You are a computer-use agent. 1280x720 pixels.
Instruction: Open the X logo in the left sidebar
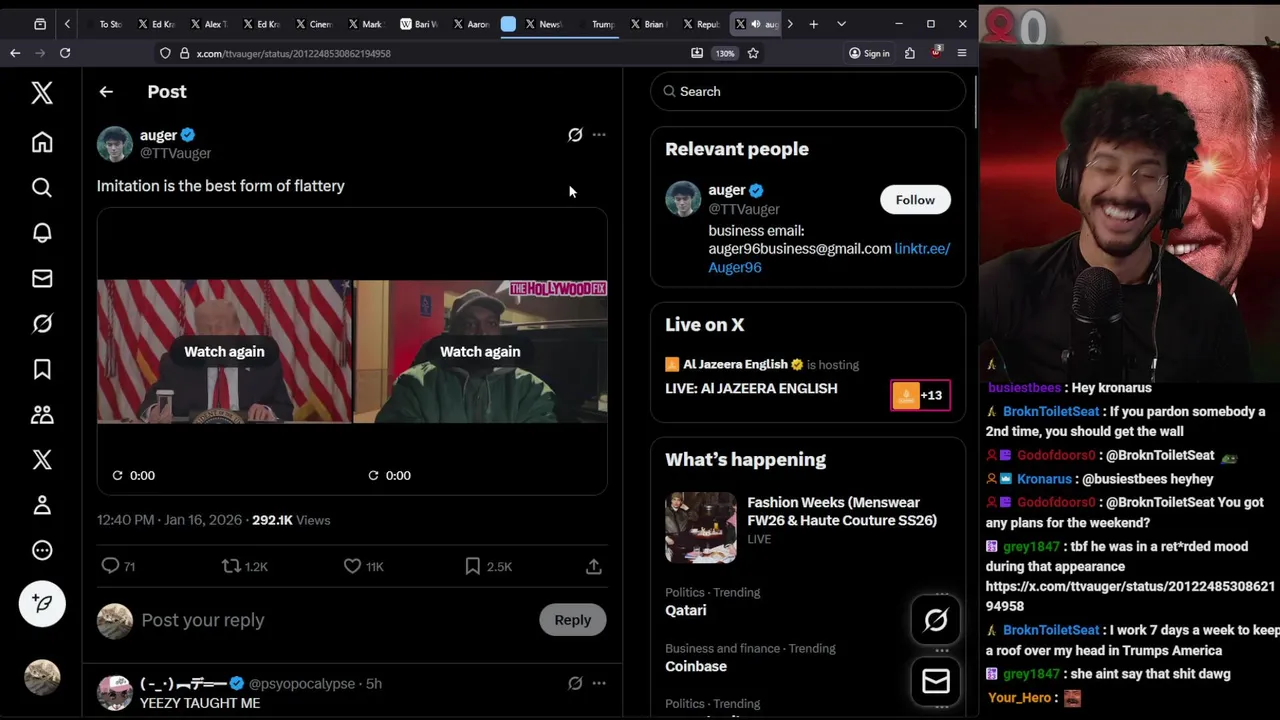point(42,93)
